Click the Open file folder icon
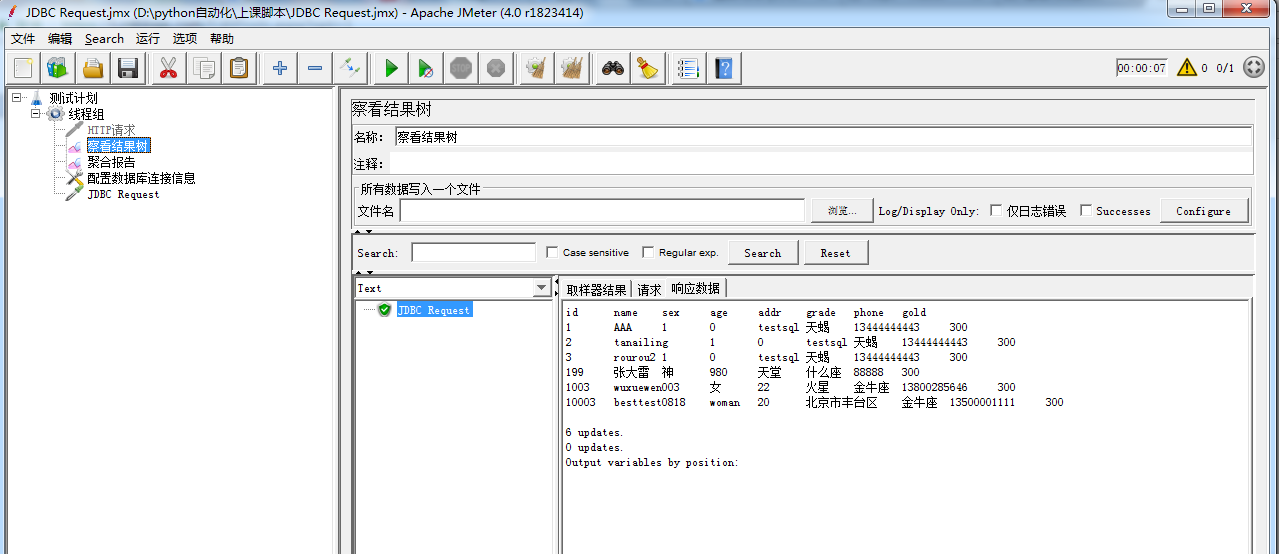The width and height of the screenshot is (1279, 554). tap(93, 68)
